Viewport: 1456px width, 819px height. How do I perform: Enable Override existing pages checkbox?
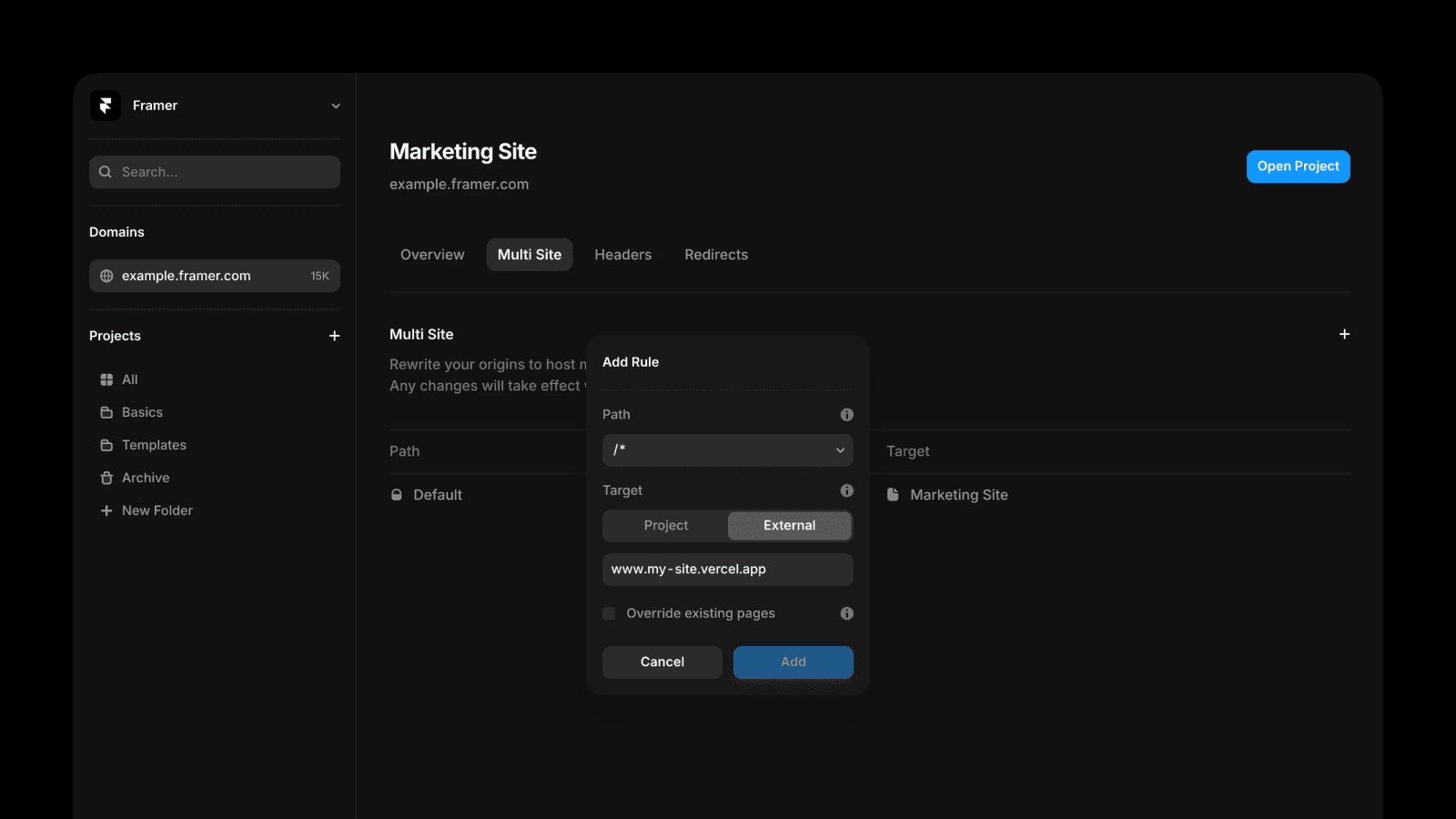click(x=609, y=613)
